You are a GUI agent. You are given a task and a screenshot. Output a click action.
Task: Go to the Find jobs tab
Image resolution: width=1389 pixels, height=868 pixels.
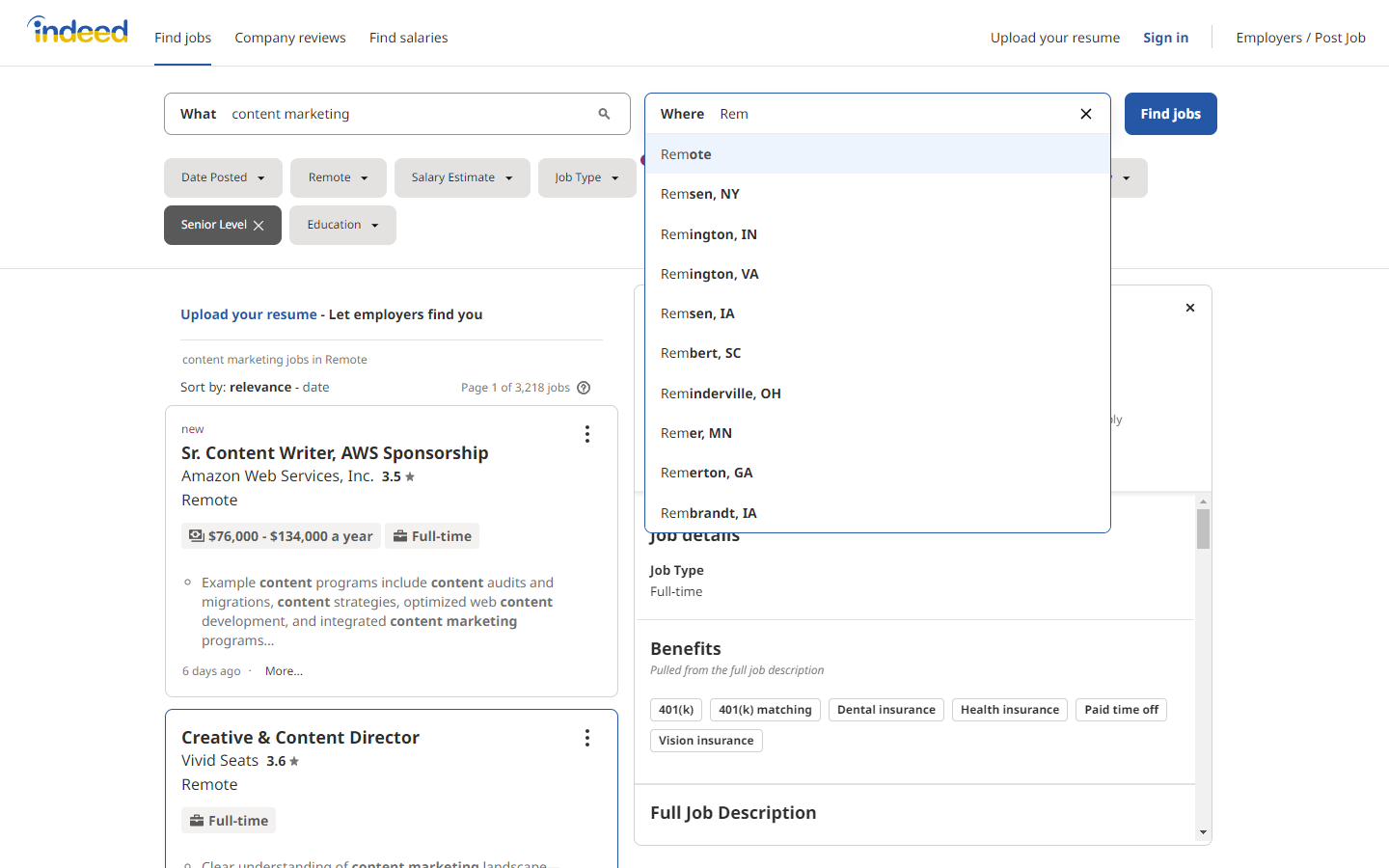pos(182,38)
